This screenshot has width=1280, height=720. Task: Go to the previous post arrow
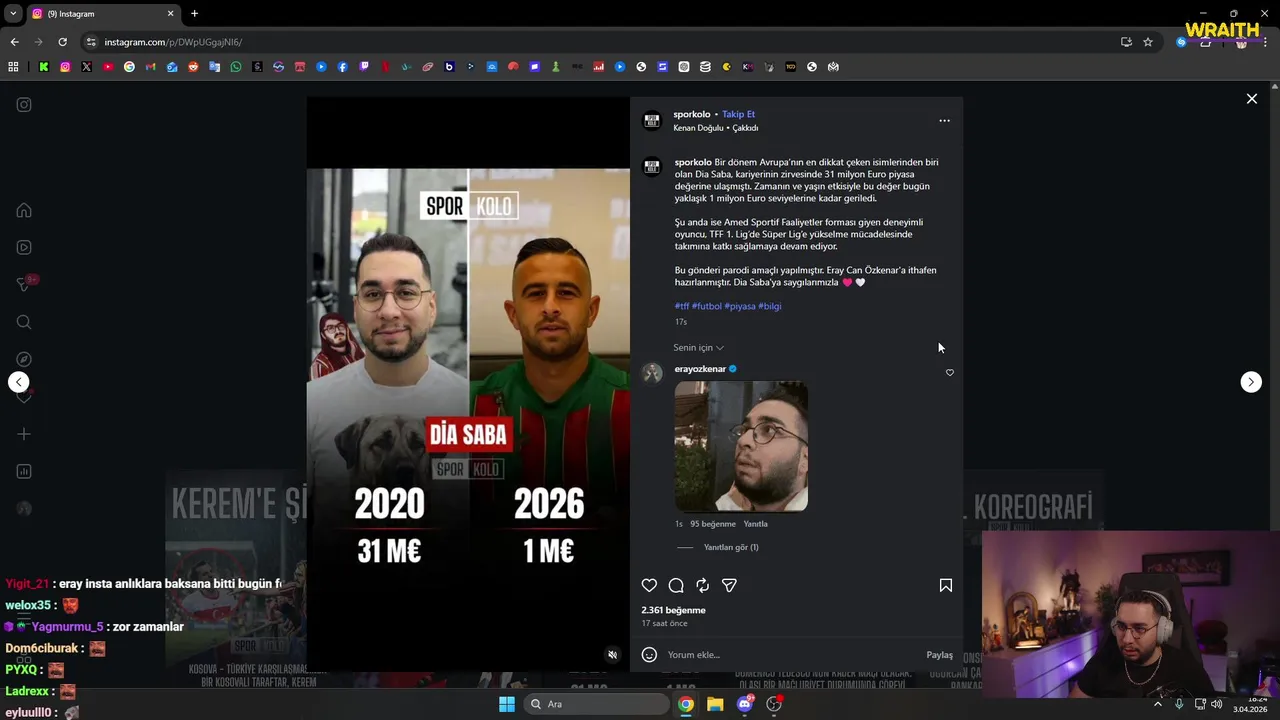18,382
